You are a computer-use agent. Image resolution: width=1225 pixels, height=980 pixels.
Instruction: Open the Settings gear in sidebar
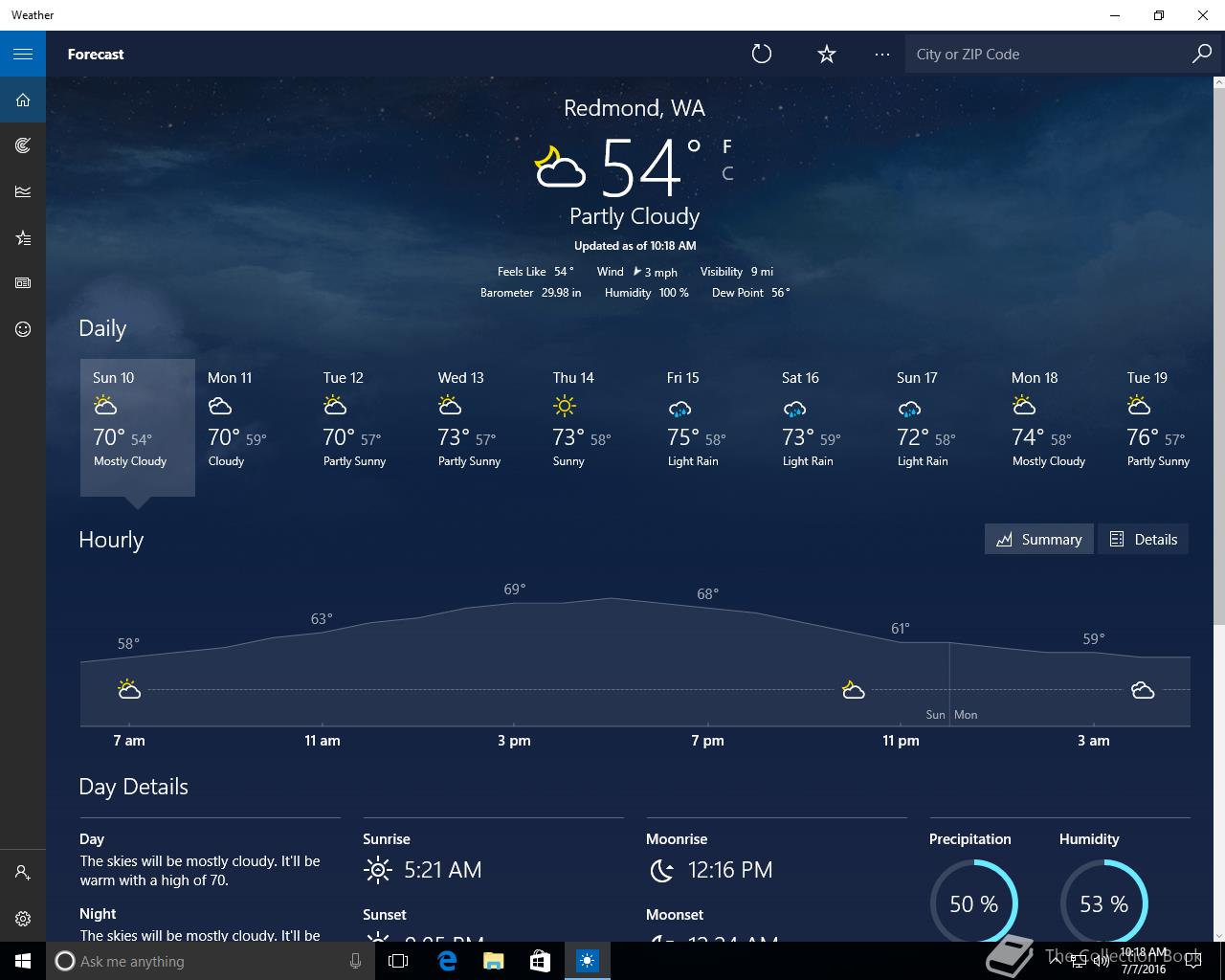point(23,919)
